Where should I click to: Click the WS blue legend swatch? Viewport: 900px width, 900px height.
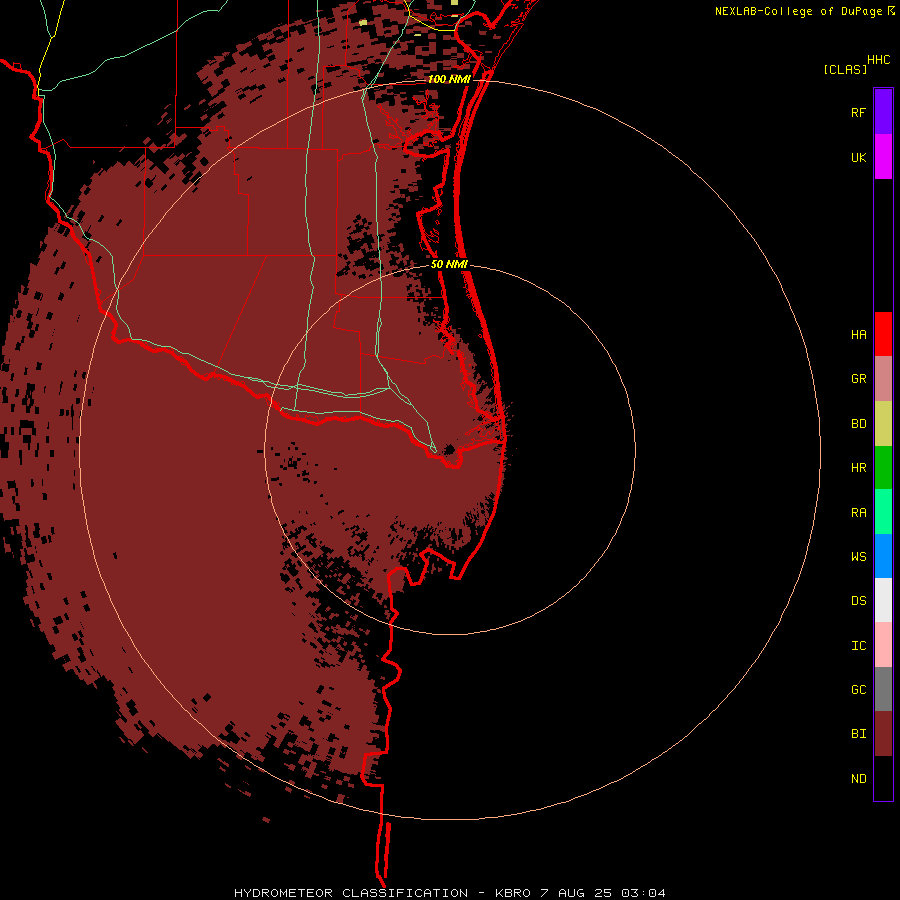point(883,556)
